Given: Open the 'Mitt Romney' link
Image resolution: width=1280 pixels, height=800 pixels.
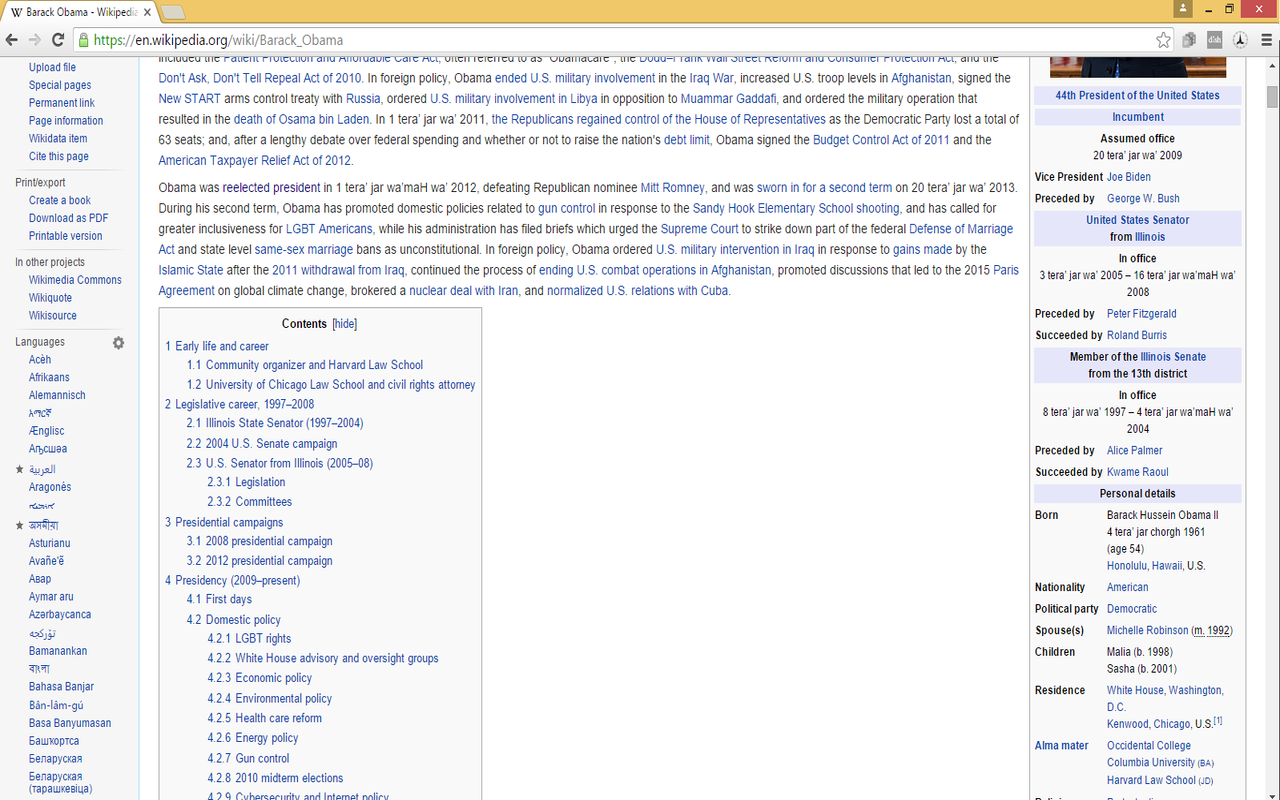Looking at the screenshot, I should point(672,188).
